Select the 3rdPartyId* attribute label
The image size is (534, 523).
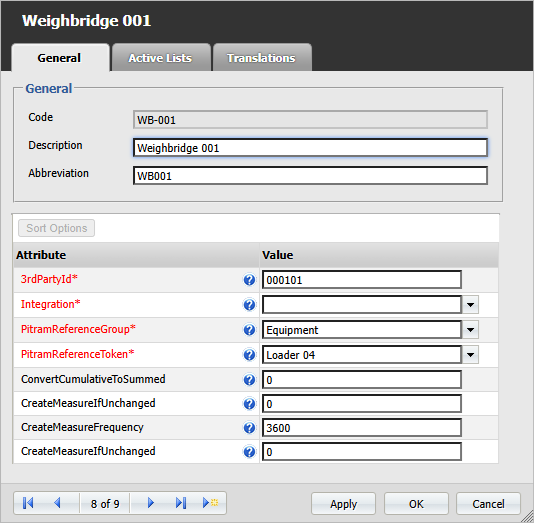[x=49, y=279]
